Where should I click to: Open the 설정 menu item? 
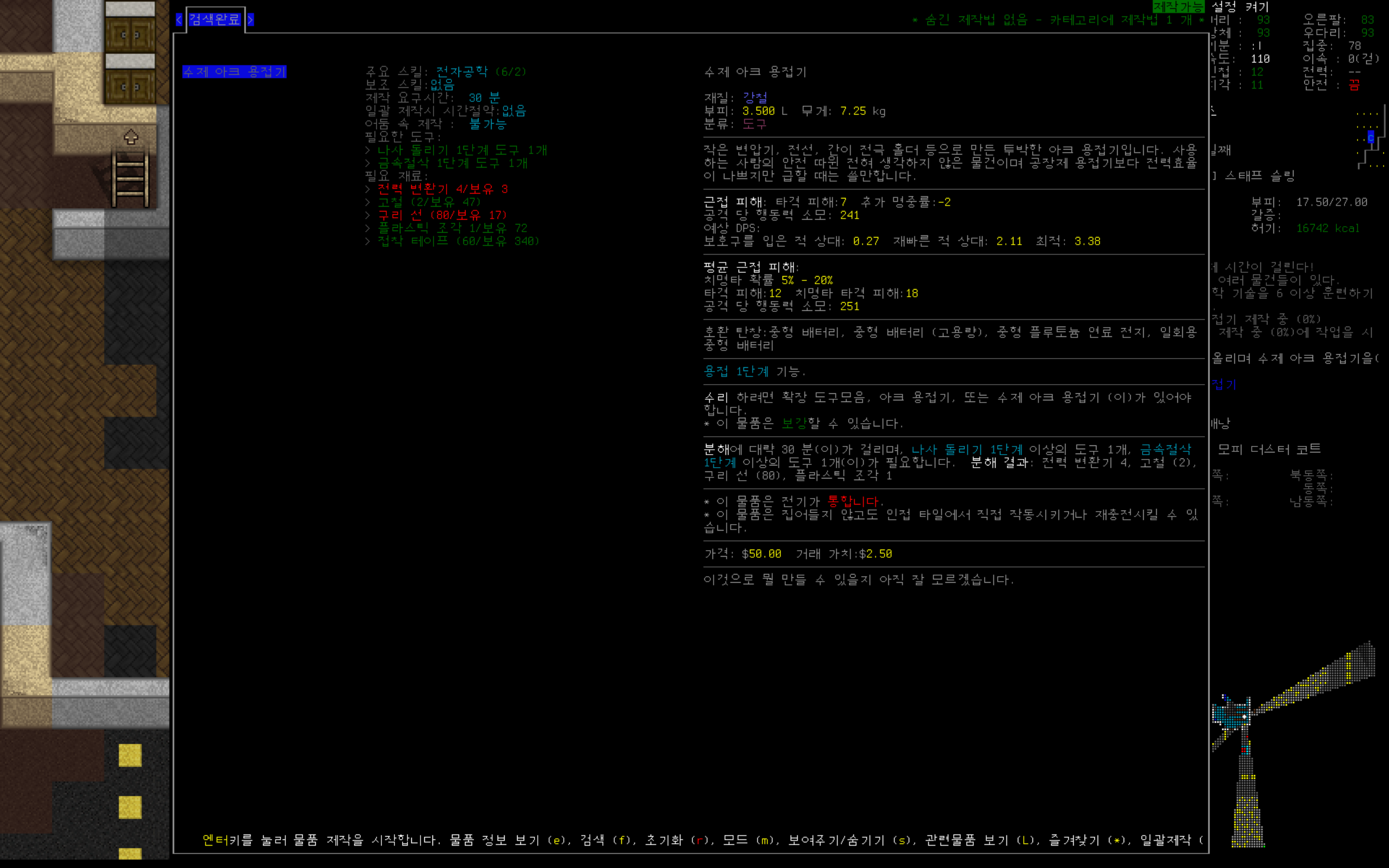tap(1223, 7)
